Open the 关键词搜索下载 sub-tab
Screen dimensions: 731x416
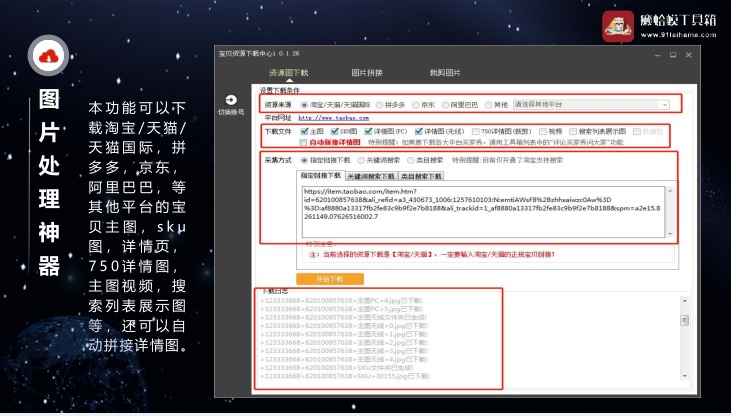pyautogui.click(x=372, y=176)
